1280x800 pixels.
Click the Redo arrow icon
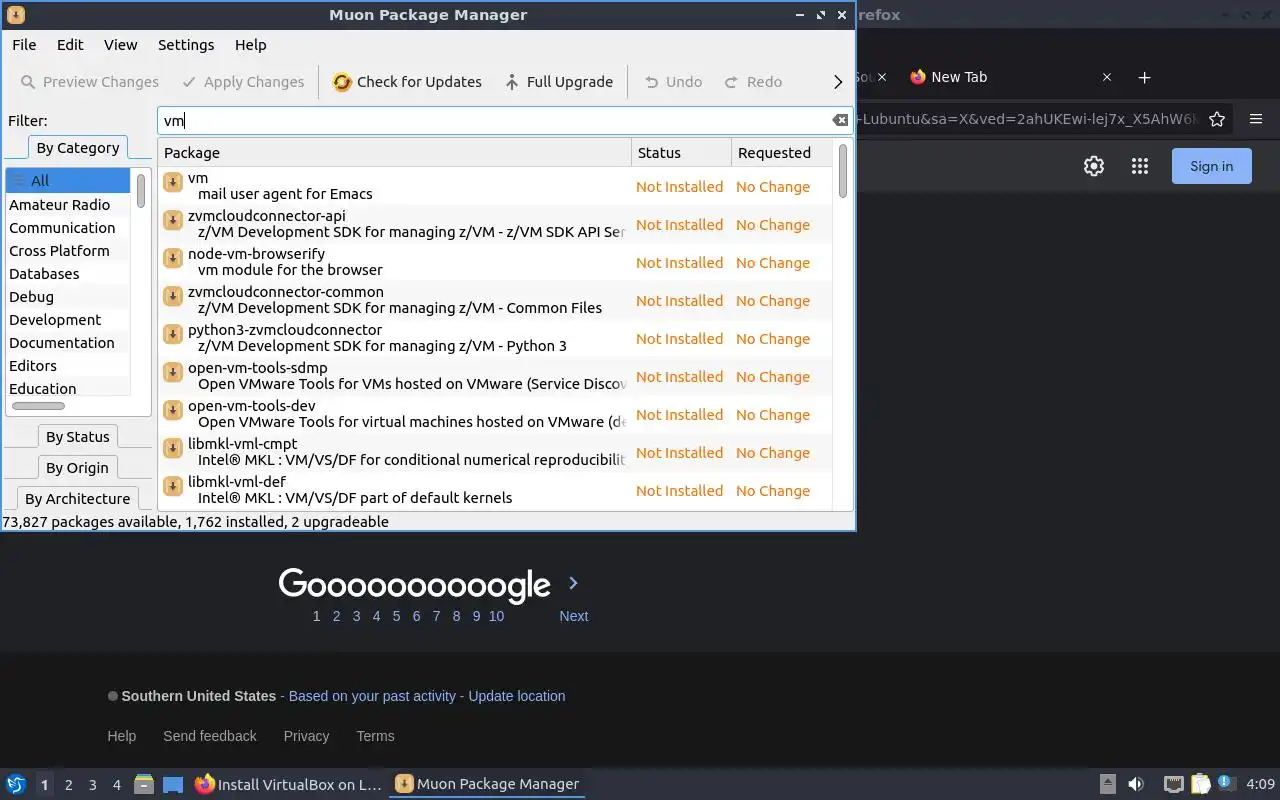tap(732, 82)
